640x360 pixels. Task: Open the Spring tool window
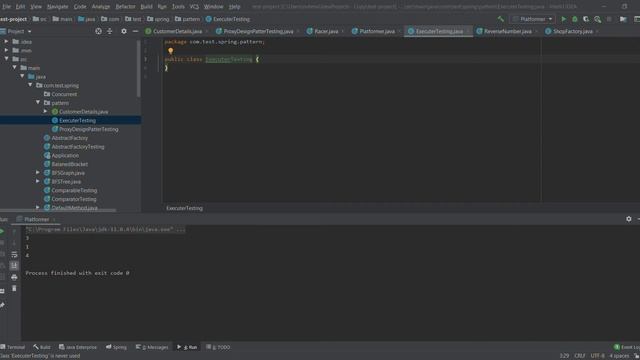(x=116, y=347)
